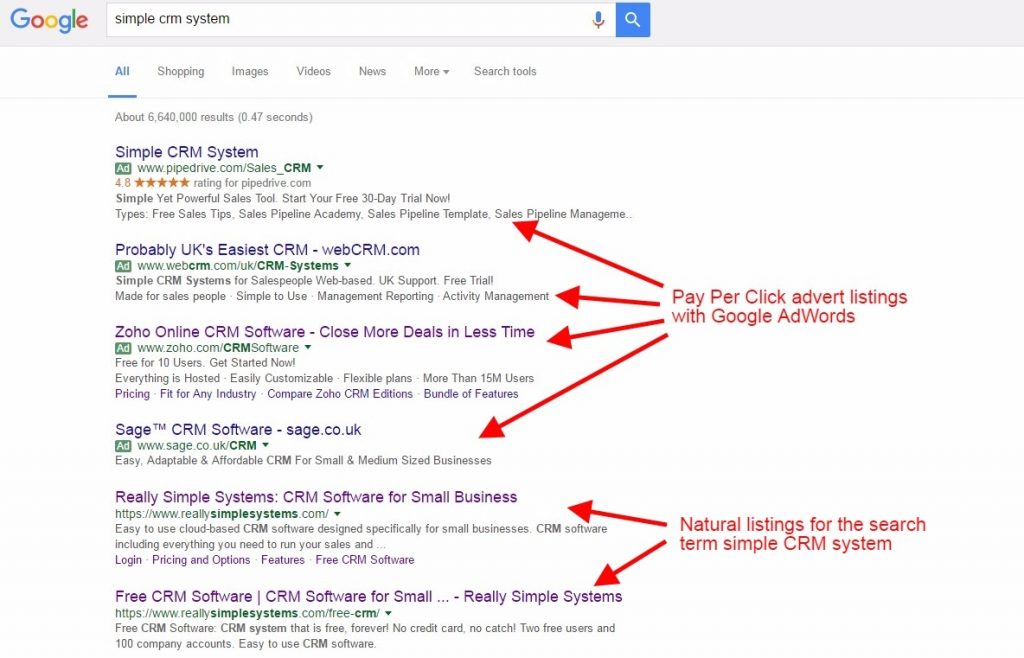Select the All results tab

pyautogui.click(x=122, y=72)
